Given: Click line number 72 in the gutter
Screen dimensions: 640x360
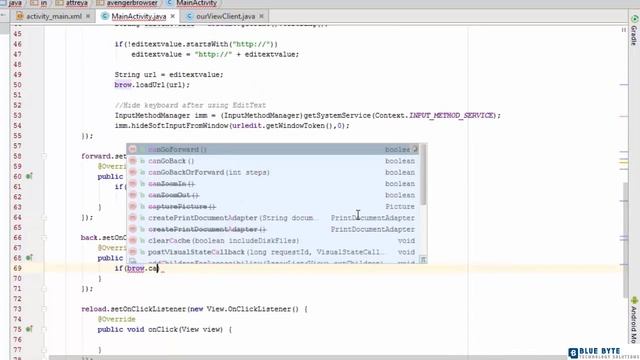Looking at the screenshot, I should click(17, 299).
